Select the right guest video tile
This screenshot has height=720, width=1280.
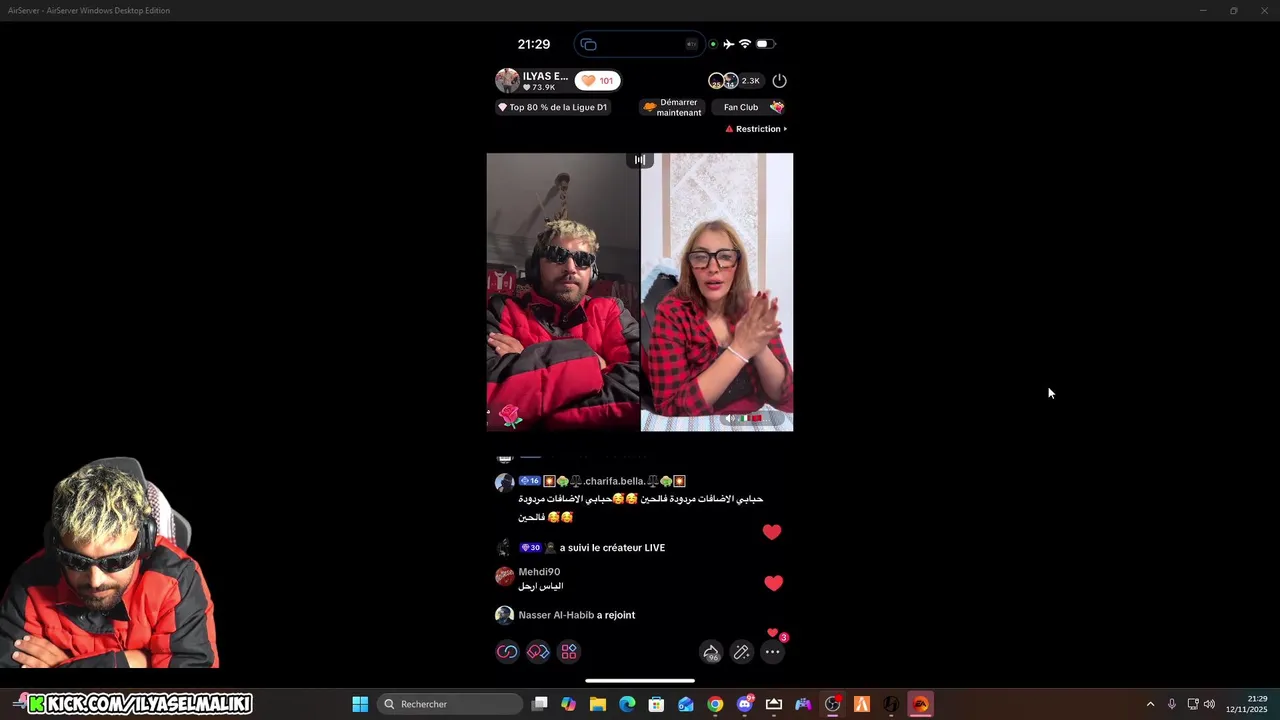click(717, 292)
